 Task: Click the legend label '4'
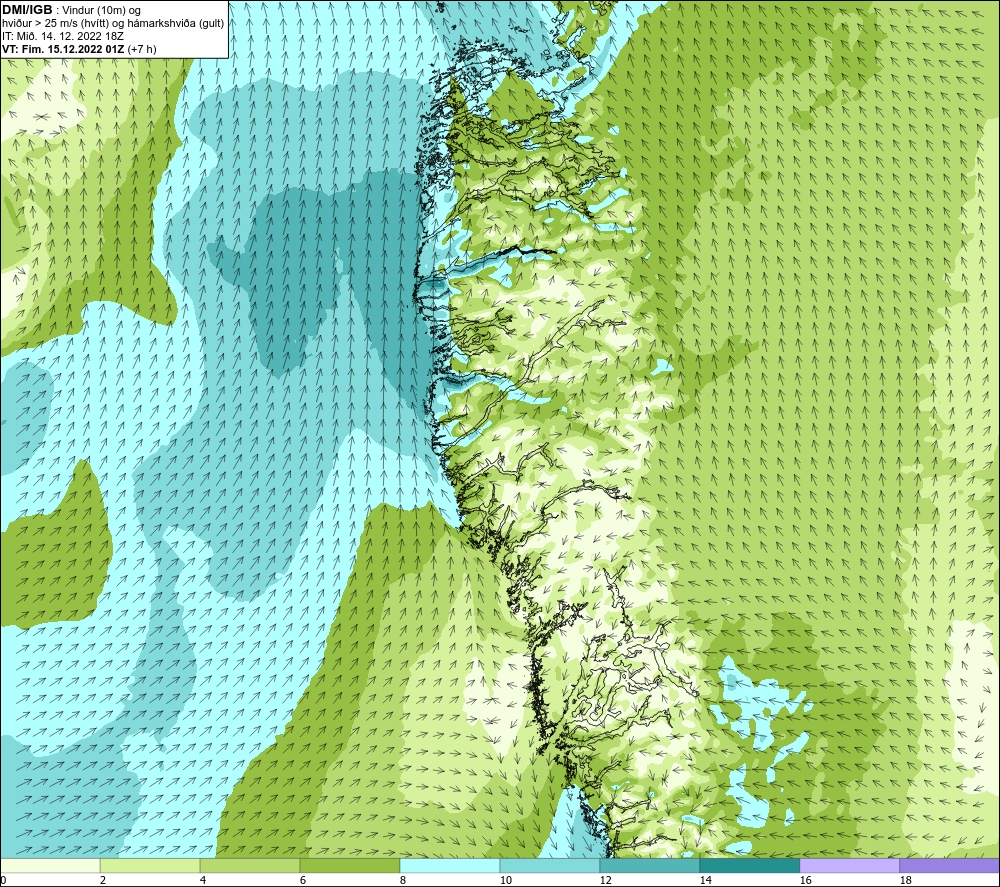point(203,881)
